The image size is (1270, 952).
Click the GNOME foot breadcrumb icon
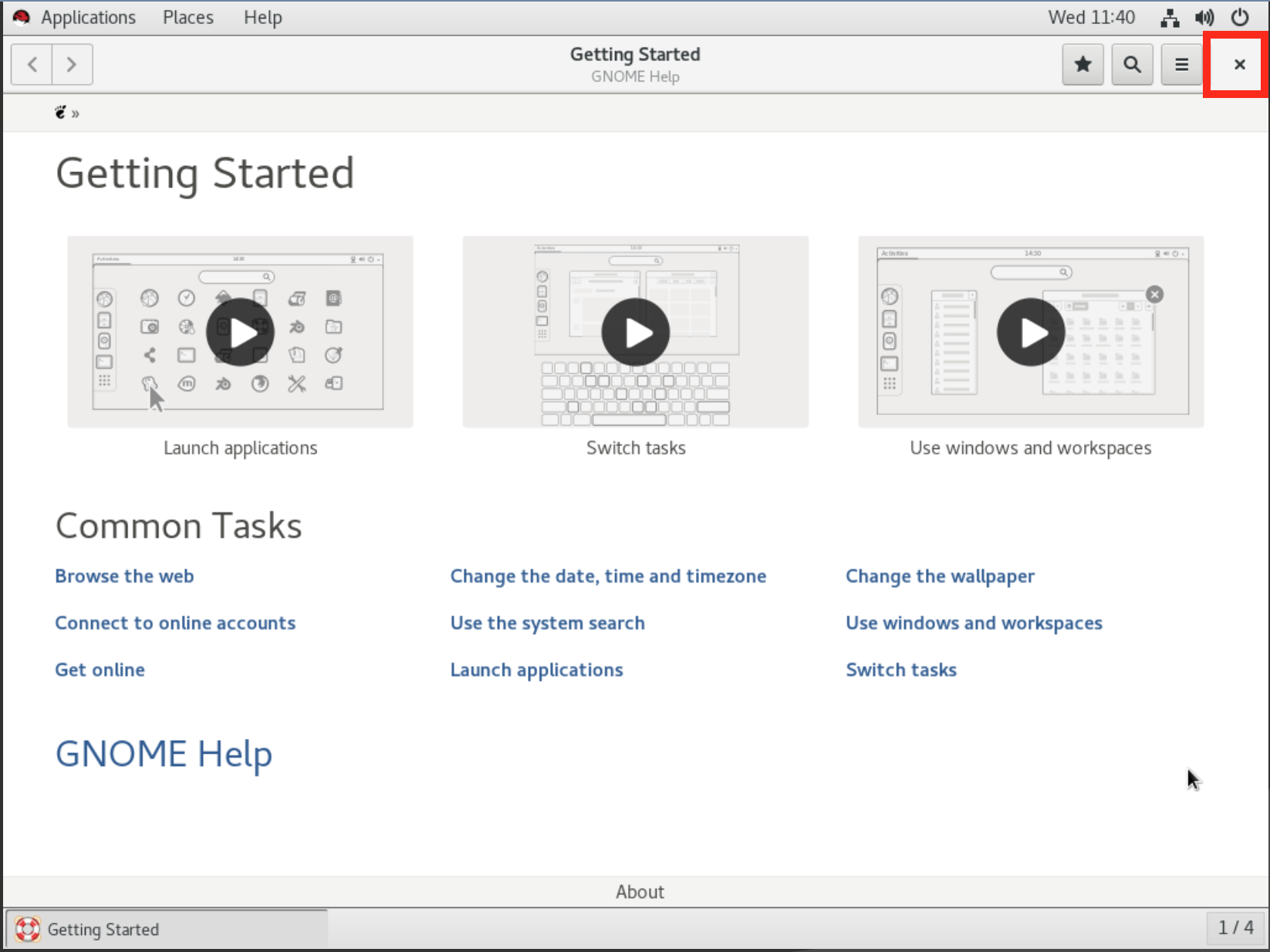point(61,113)
